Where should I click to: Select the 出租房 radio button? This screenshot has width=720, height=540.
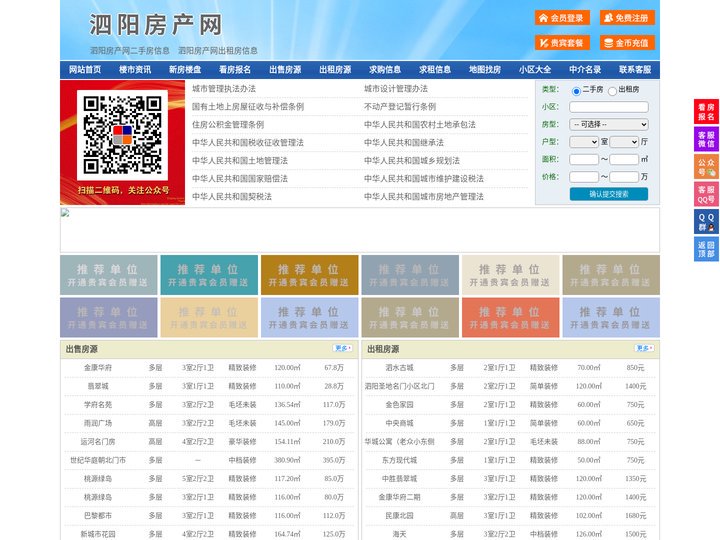612,91
